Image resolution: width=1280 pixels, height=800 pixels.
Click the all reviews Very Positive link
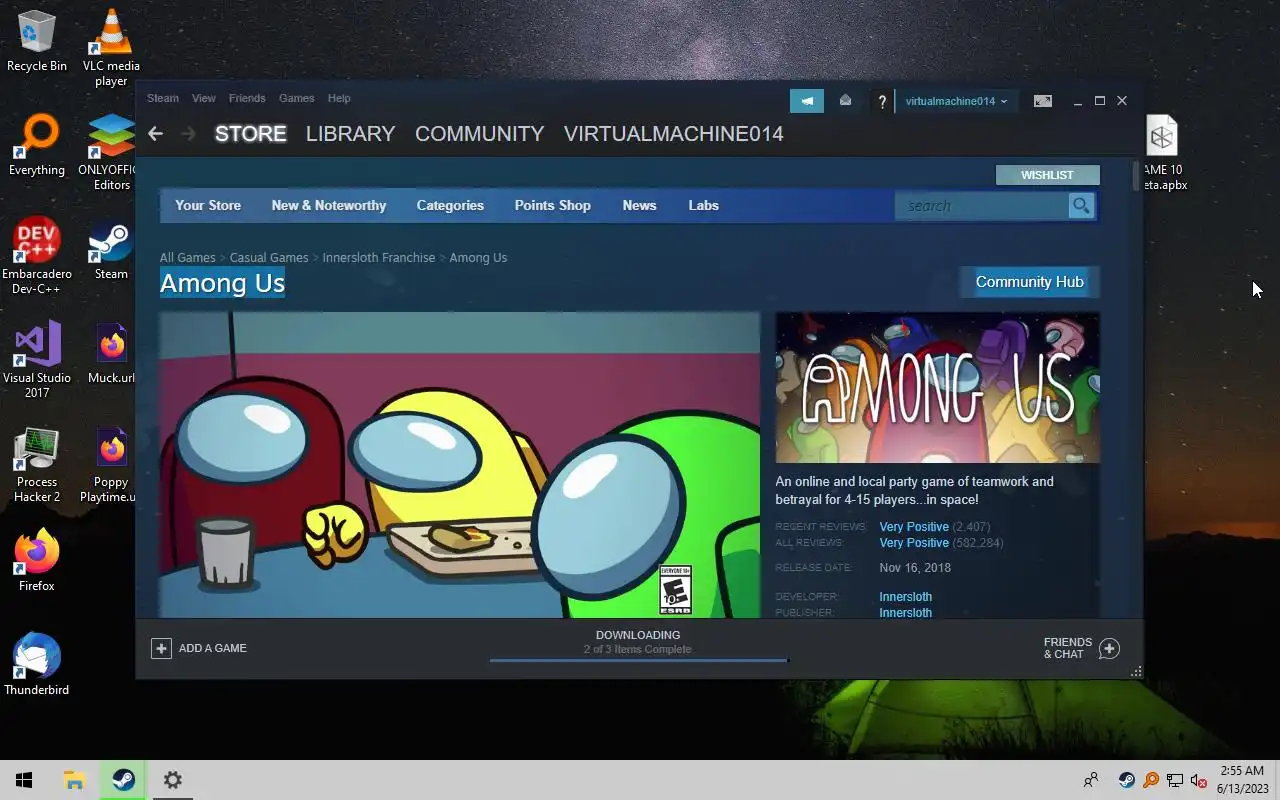coord(914,543)
